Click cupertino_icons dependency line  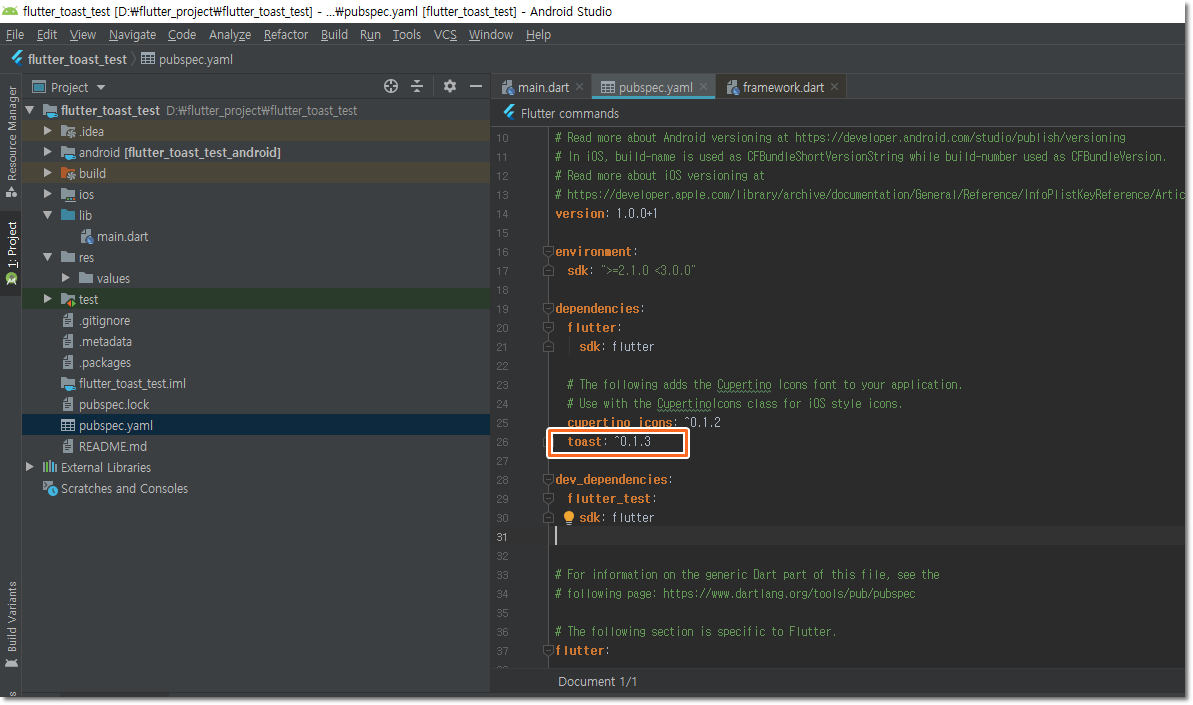[644, 422]
